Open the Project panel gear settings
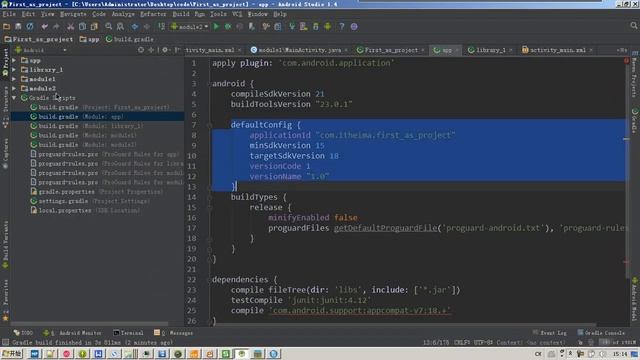This screenshot has width=640, height=360. (x=165, y=50)
